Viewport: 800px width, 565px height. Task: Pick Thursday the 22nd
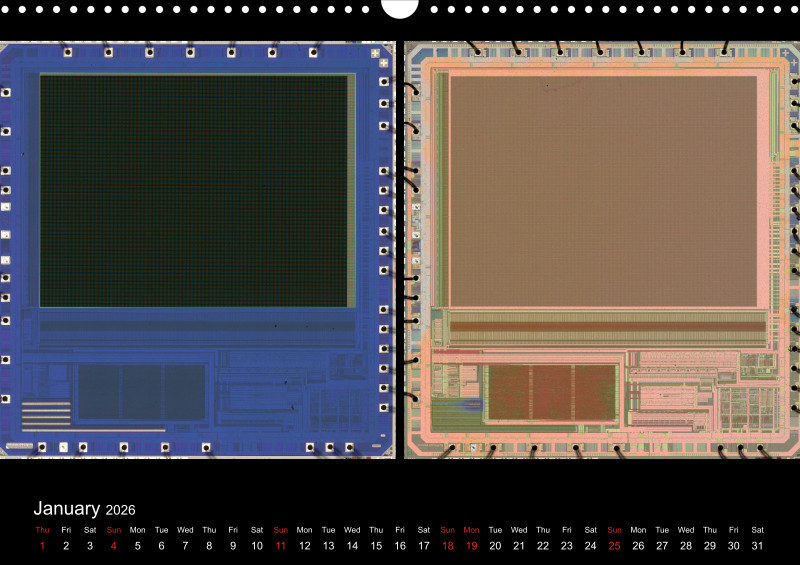[x=543, y=546]
